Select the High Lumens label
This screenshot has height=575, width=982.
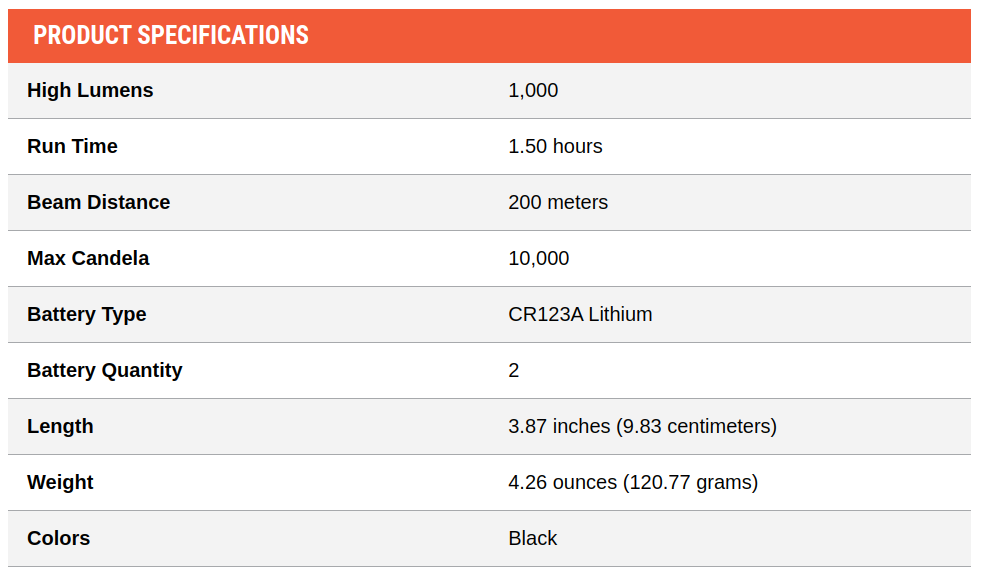click(x=90, y=90)
